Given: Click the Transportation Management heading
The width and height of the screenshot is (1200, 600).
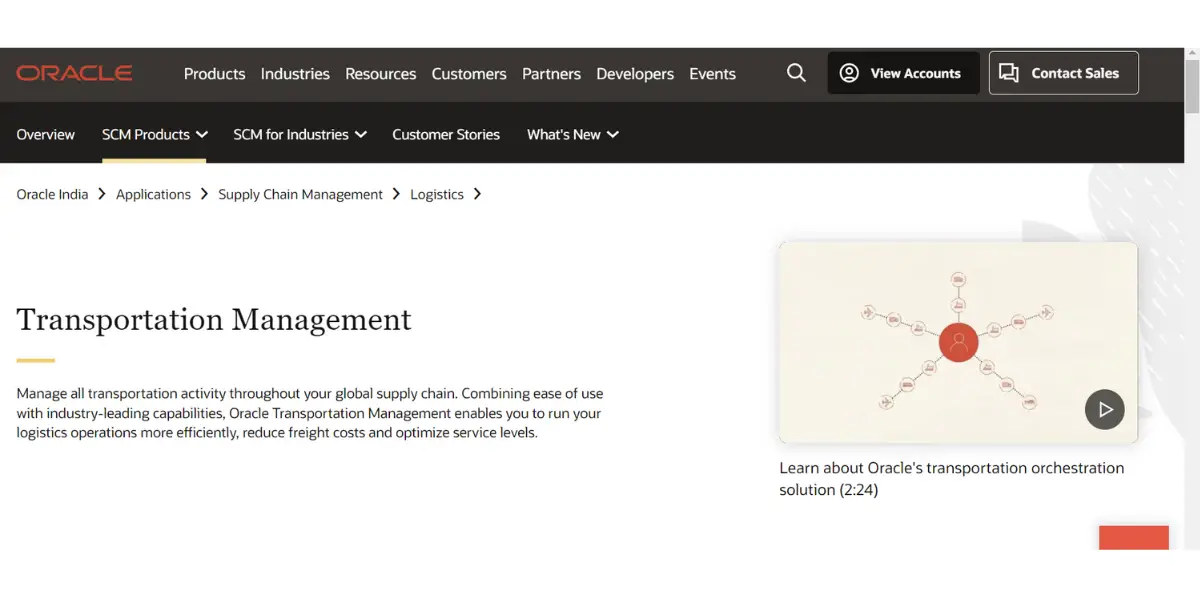Looking at the screenshot, I should (214, 319).
